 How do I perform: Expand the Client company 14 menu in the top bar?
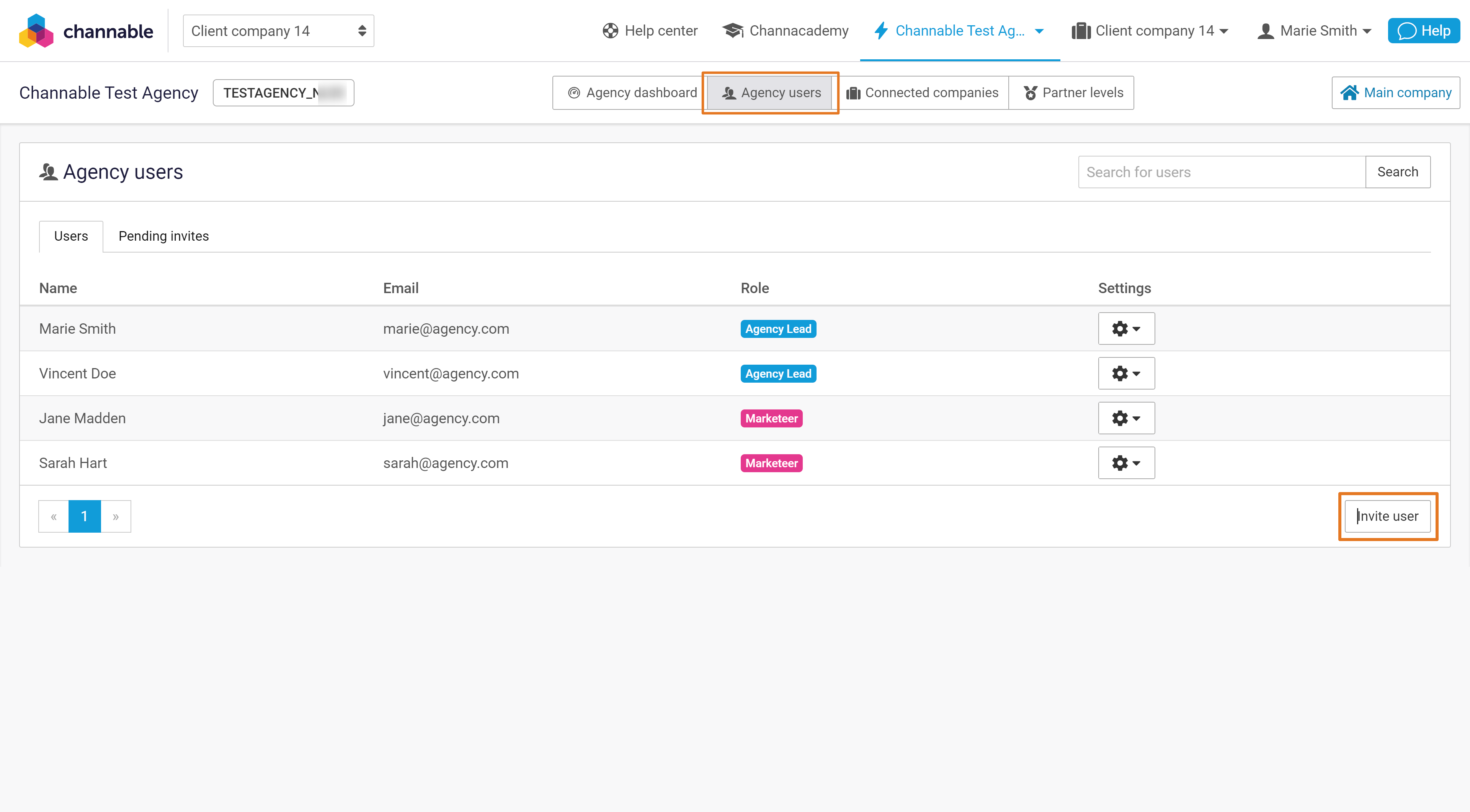pyautogui.click(x=1150, y=31)
